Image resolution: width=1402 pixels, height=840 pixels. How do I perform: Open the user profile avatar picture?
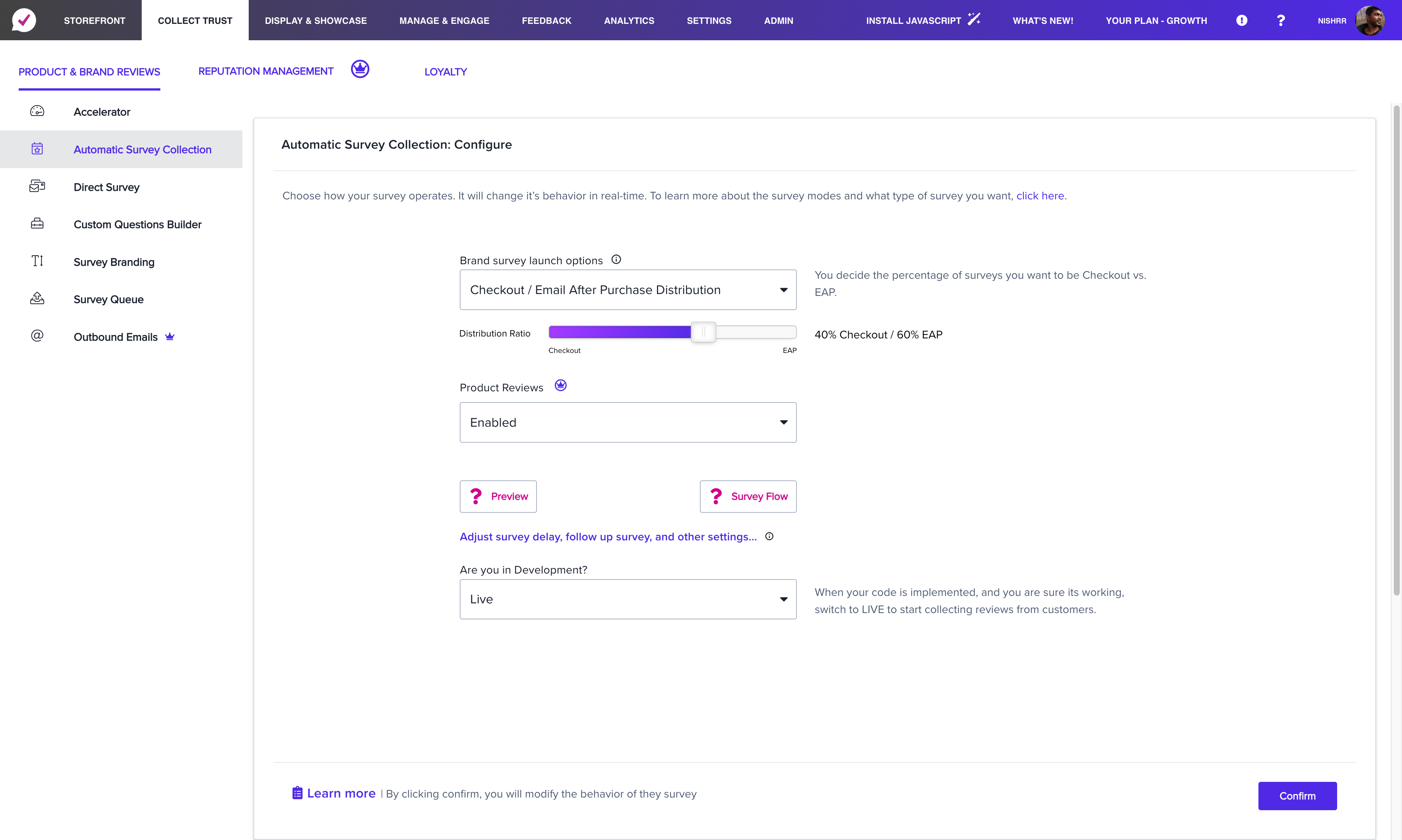(x=1370, y=20)
